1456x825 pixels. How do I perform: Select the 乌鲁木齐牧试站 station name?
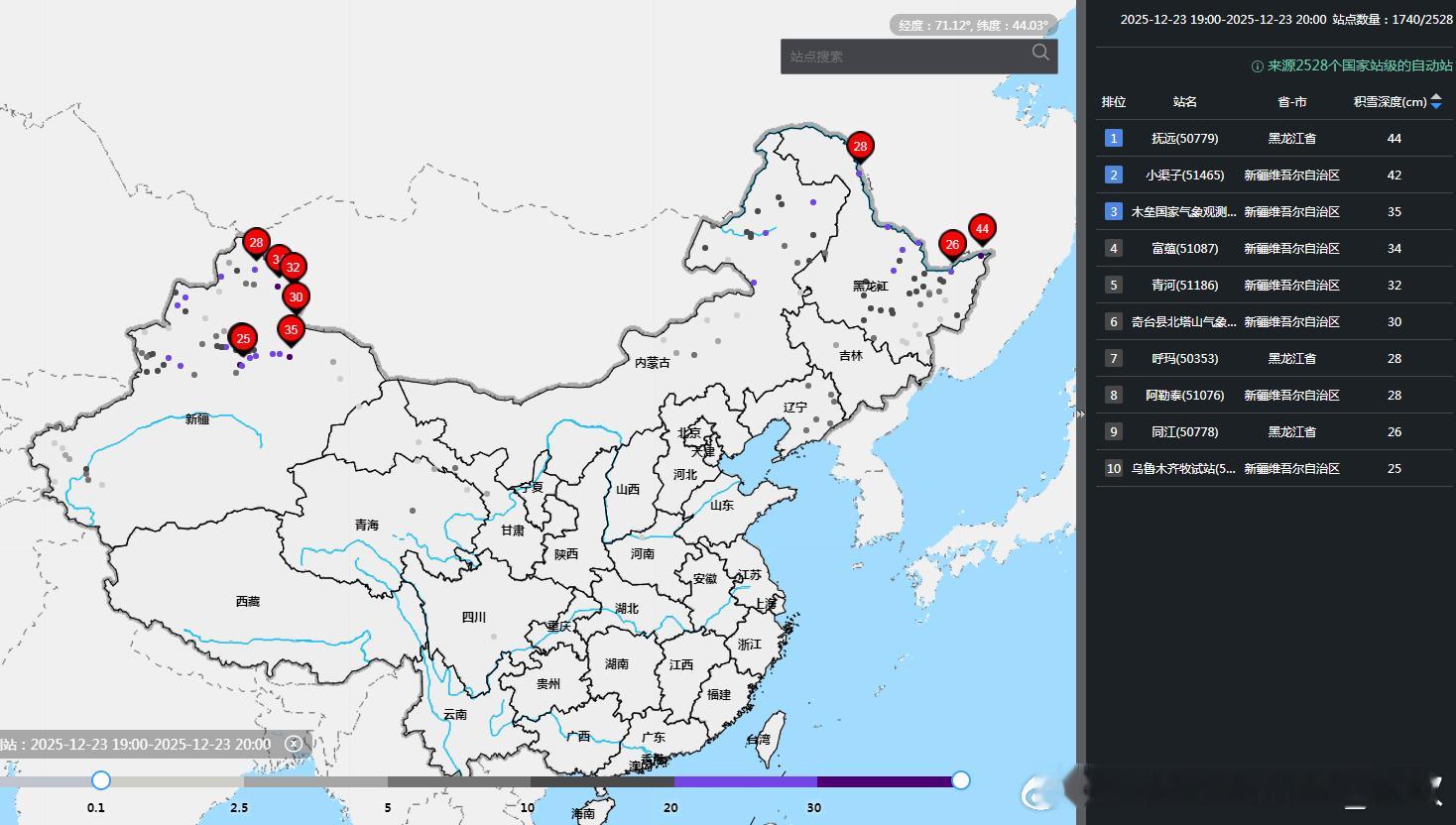1184,469
